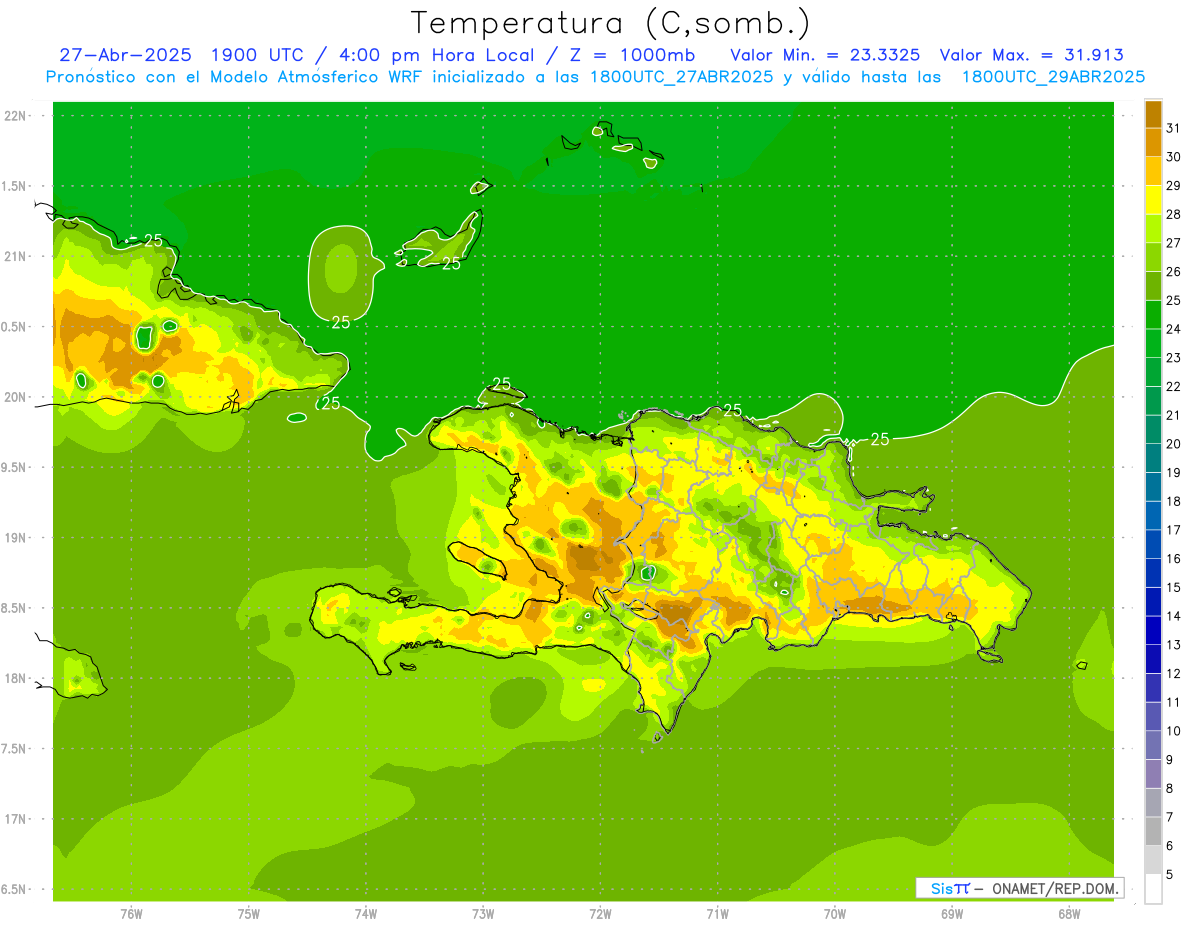1200x927 pixels.
Task: Click the '75W' longitude axis label
Action: click(x=248, y=913)
